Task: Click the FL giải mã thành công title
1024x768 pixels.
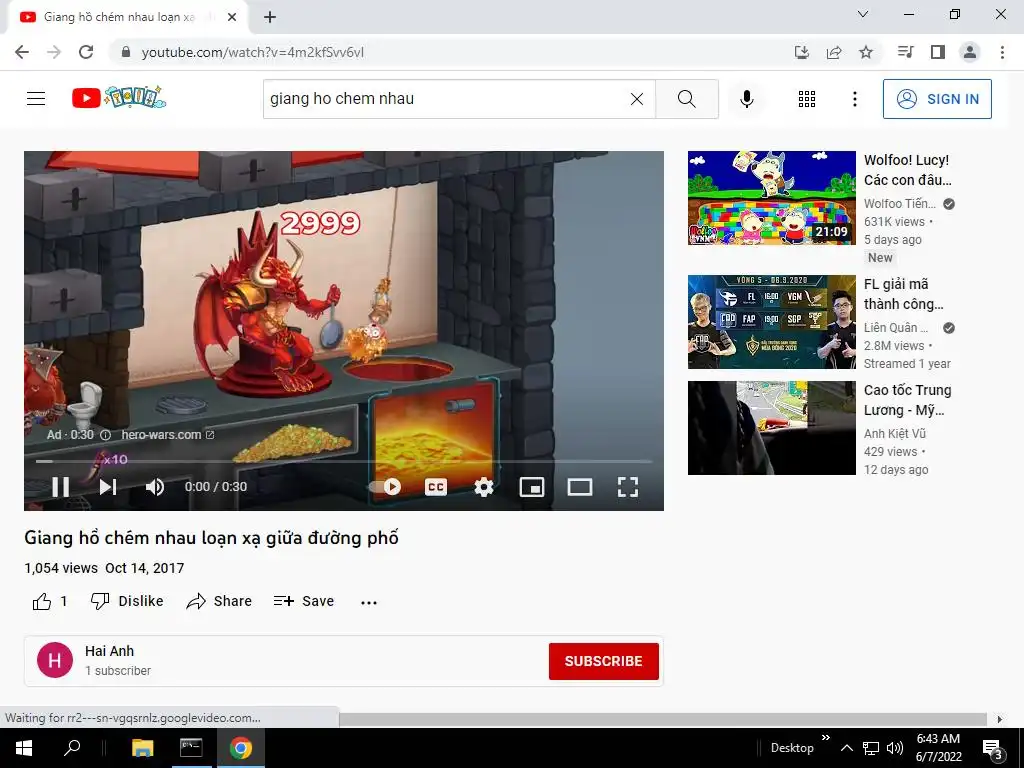Action: (x=903, y=294)
